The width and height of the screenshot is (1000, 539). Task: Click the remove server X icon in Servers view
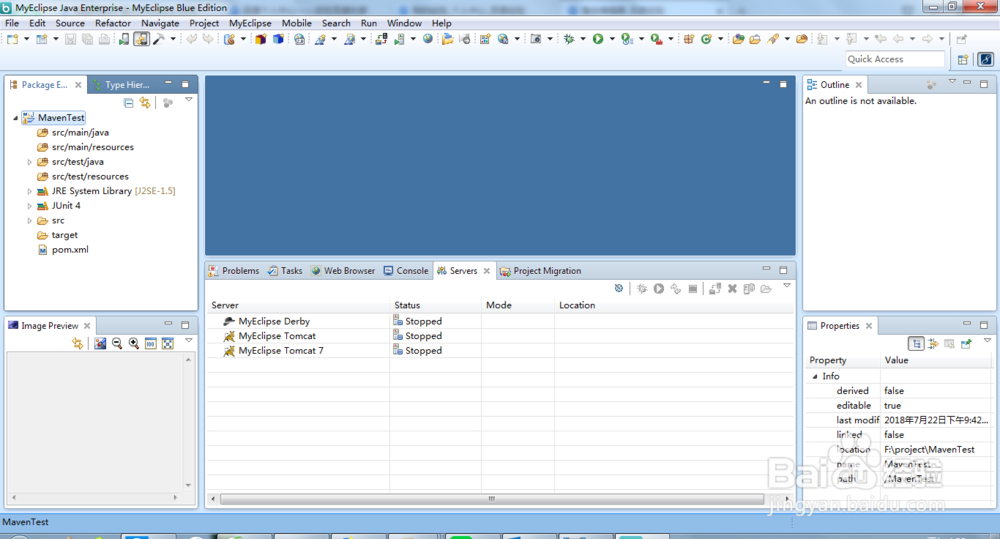coord(732,289)
